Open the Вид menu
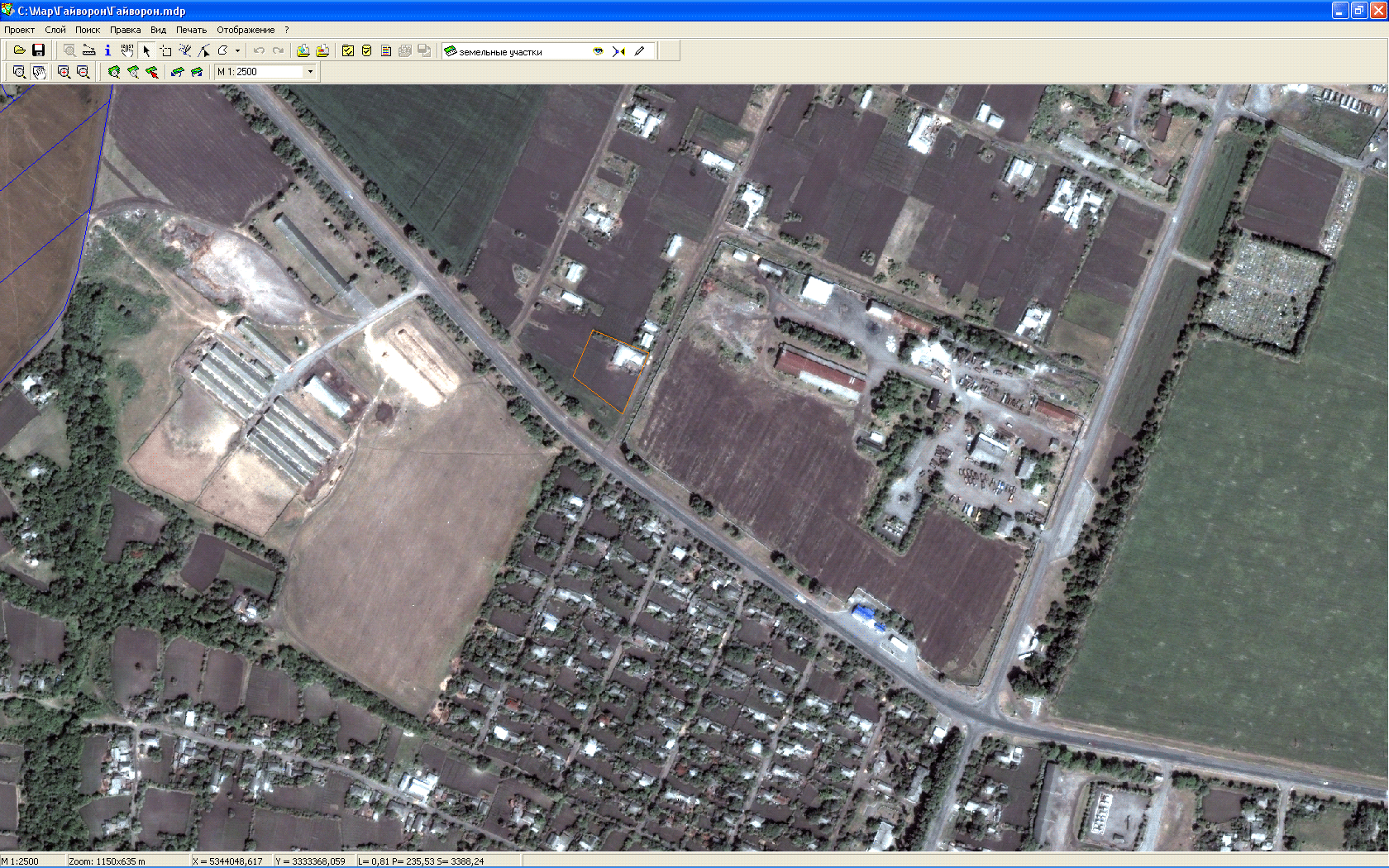This screenshot has height=868, width=1389. click(x=159, y=30)
